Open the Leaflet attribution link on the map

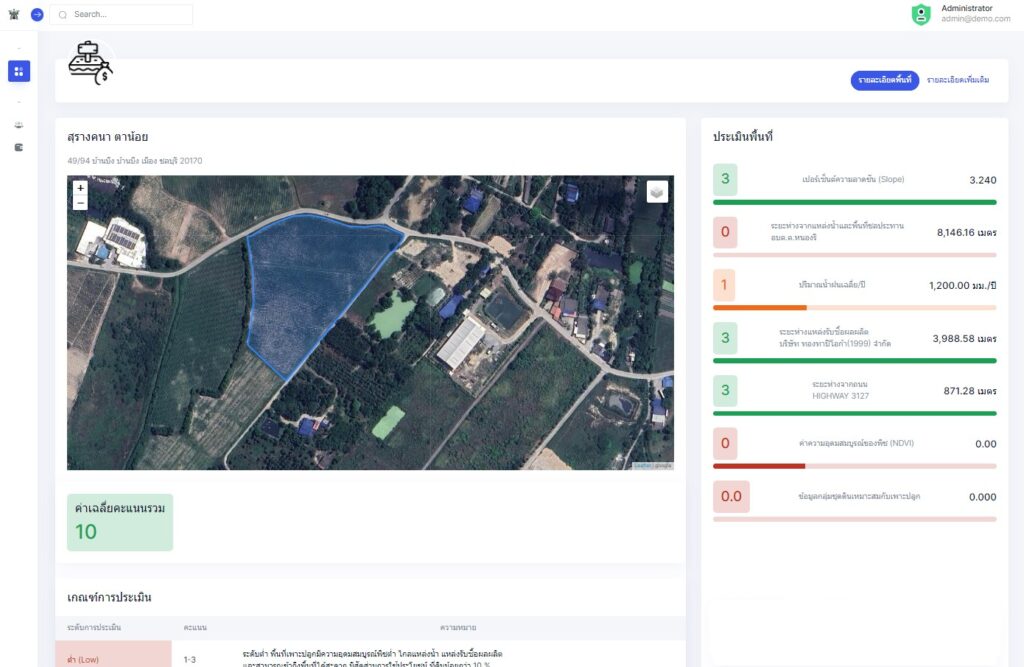point(642,465)
